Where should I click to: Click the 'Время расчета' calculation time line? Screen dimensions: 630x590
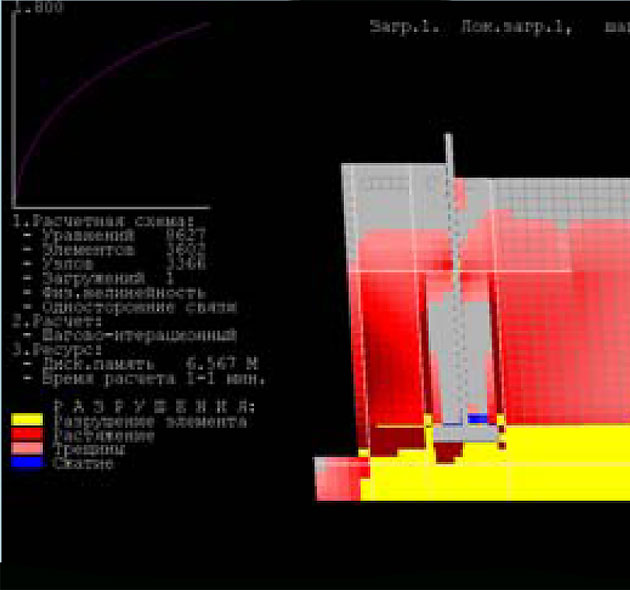142,379
